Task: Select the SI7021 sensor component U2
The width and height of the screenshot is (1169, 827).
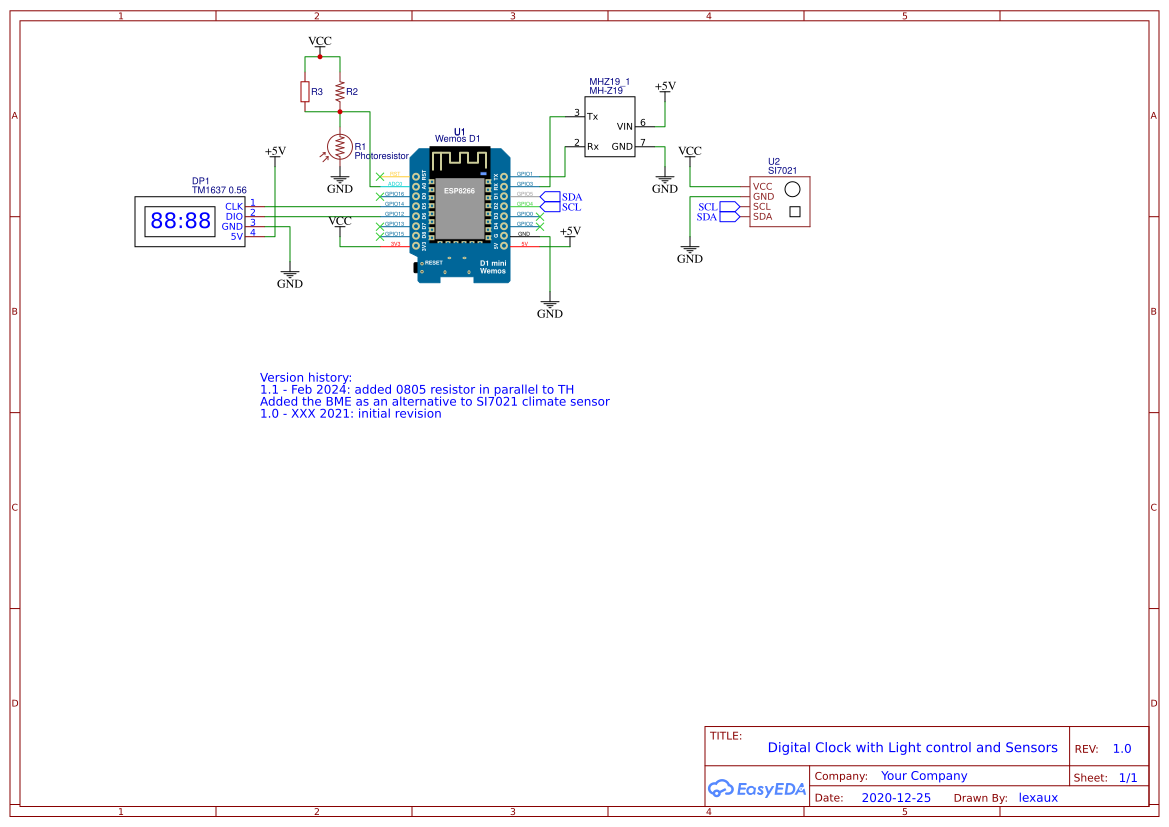Action: point(779,200)
